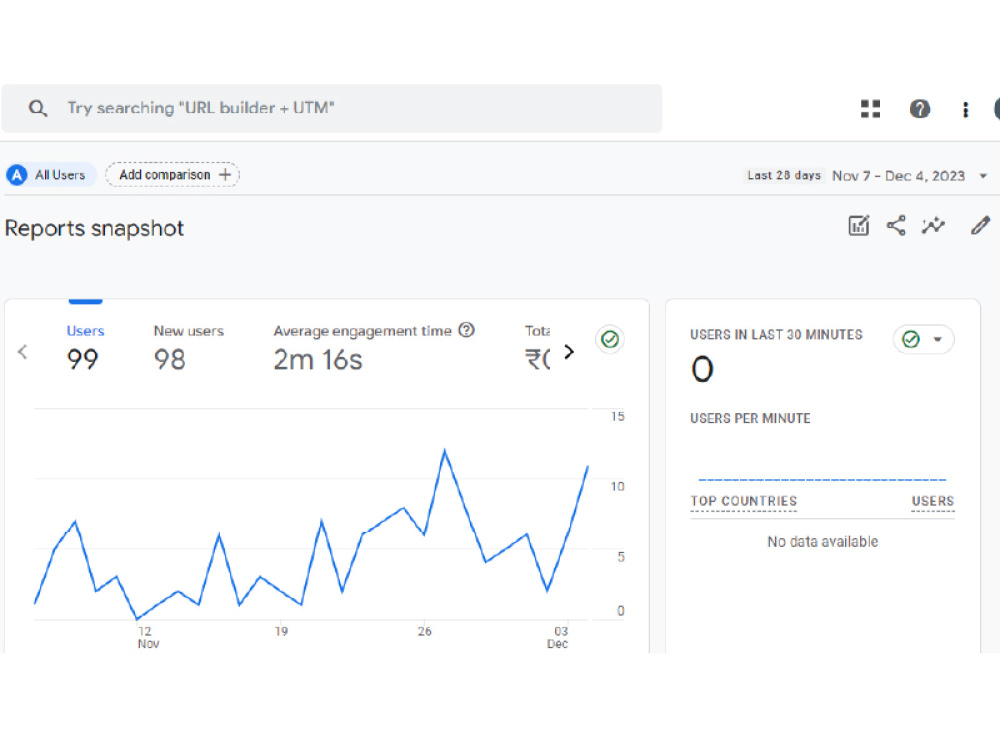This screenshot has width=1000, height=750.
Task: Select the All Users segment chip
Action: coord(51,175)
